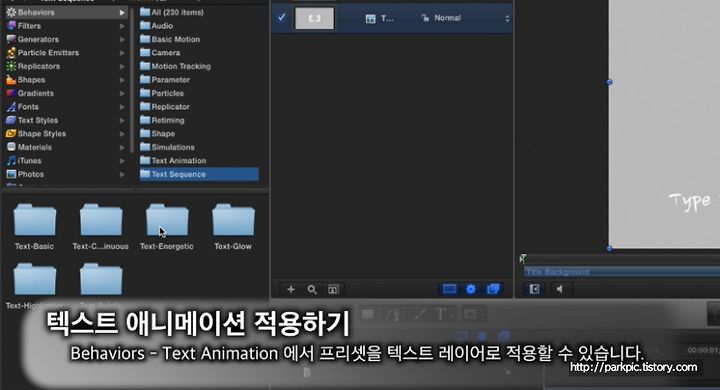Open the Text-Highlighter preset folder
The image size is (720, 390).
click(x=34, y=285)
